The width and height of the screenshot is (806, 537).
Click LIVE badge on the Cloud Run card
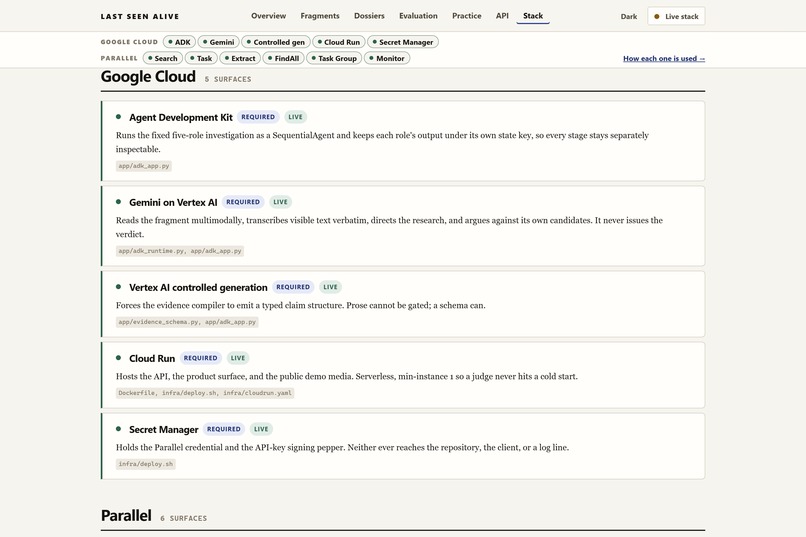[x=238, y=358]
